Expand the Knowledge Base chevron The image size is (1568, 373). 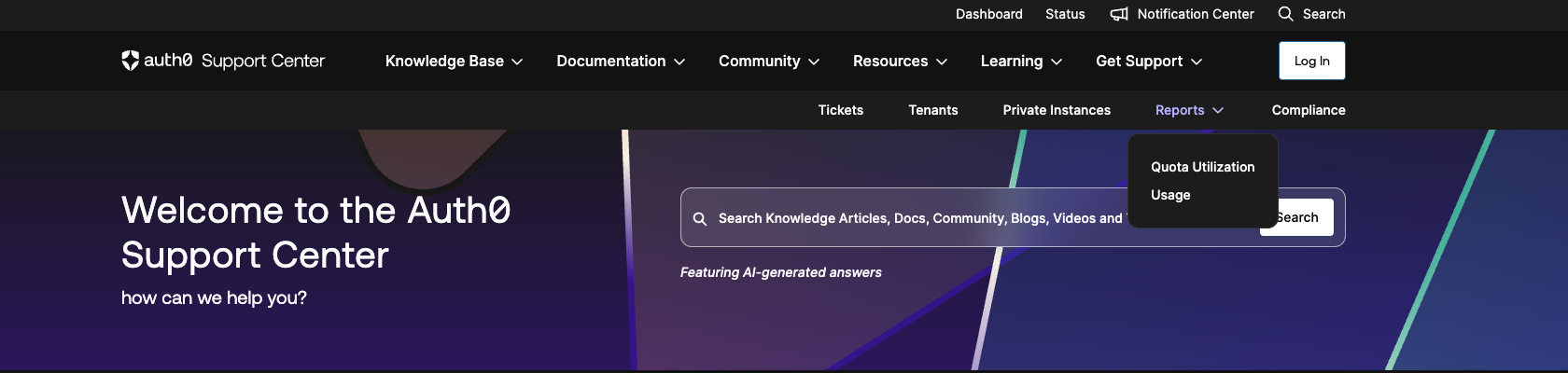point(517,62)
